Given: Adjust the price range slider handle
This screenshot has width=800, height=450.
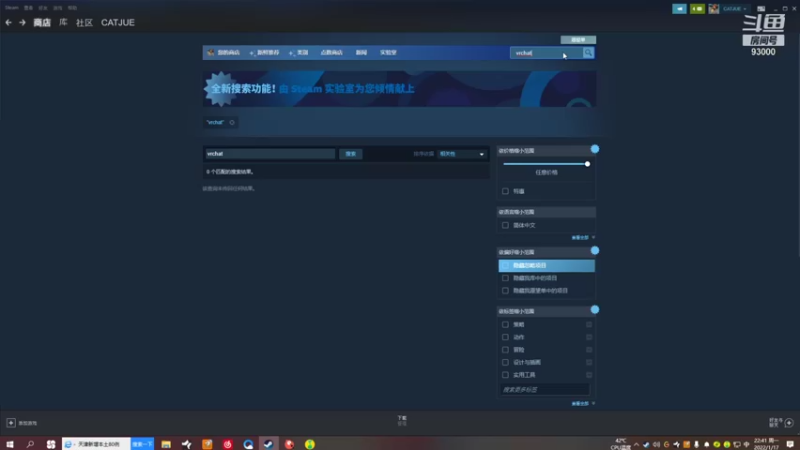Looking at the screenshot, I should point(587,164).
